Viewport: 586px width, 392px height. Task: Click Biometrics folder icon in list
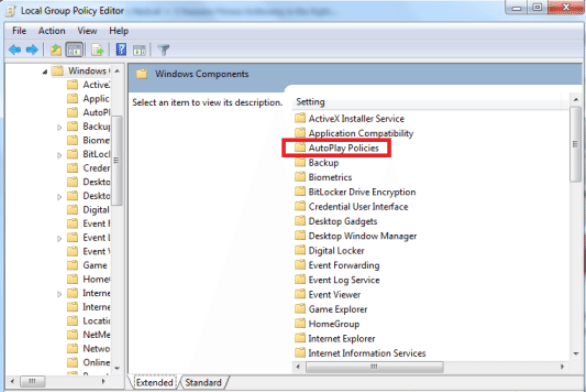click(300, 177)
